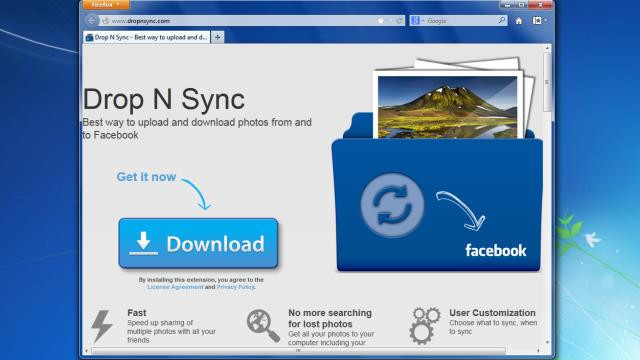The width and height of the screenshot is (640, 360).
Task: Open a new tab with plus button
Action: point(218,37)
